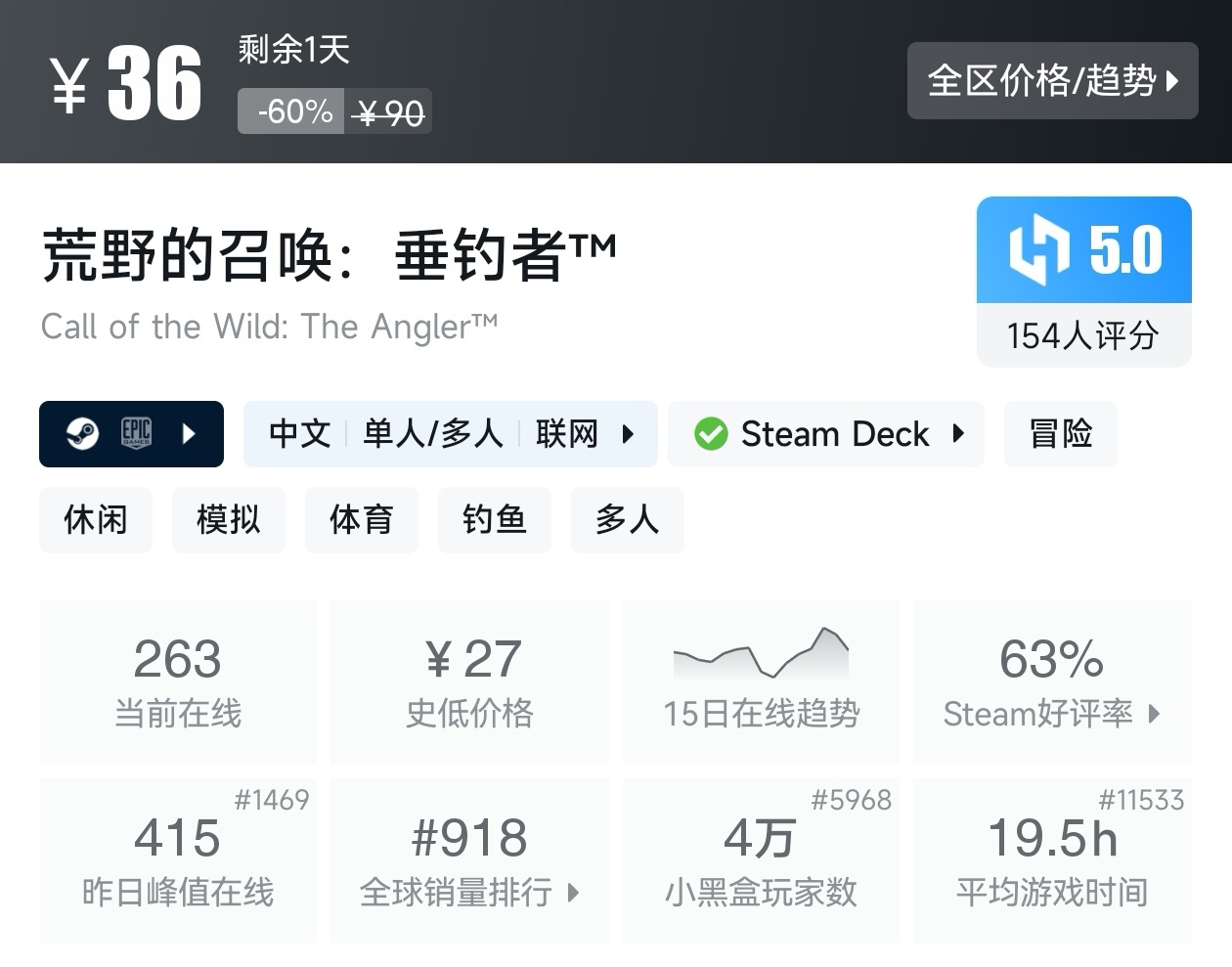Image resolution: width=1232 pixels, height=967 pixels.
Task: Select the 冒险 genre tag
Action: [1060, 433]
